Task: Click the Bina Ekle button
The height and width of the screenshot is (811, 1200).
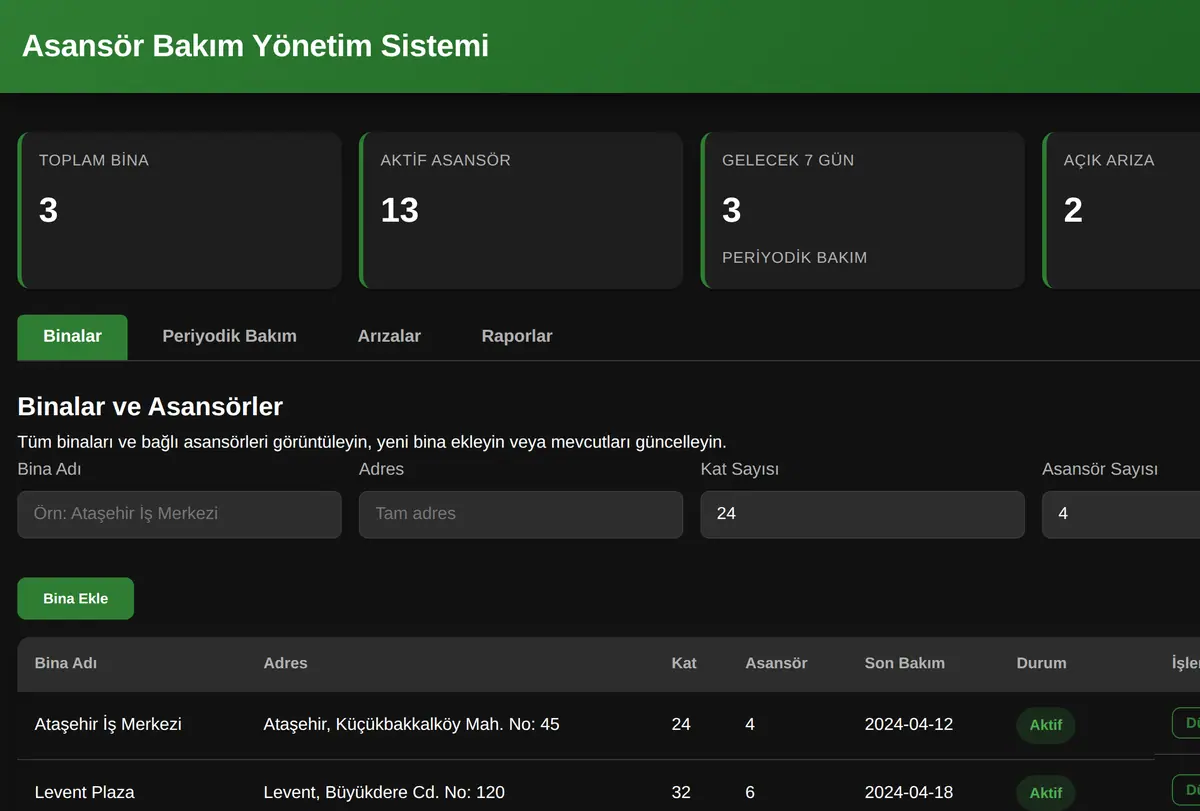Action: pyautogui.click(x=76, y=599)
